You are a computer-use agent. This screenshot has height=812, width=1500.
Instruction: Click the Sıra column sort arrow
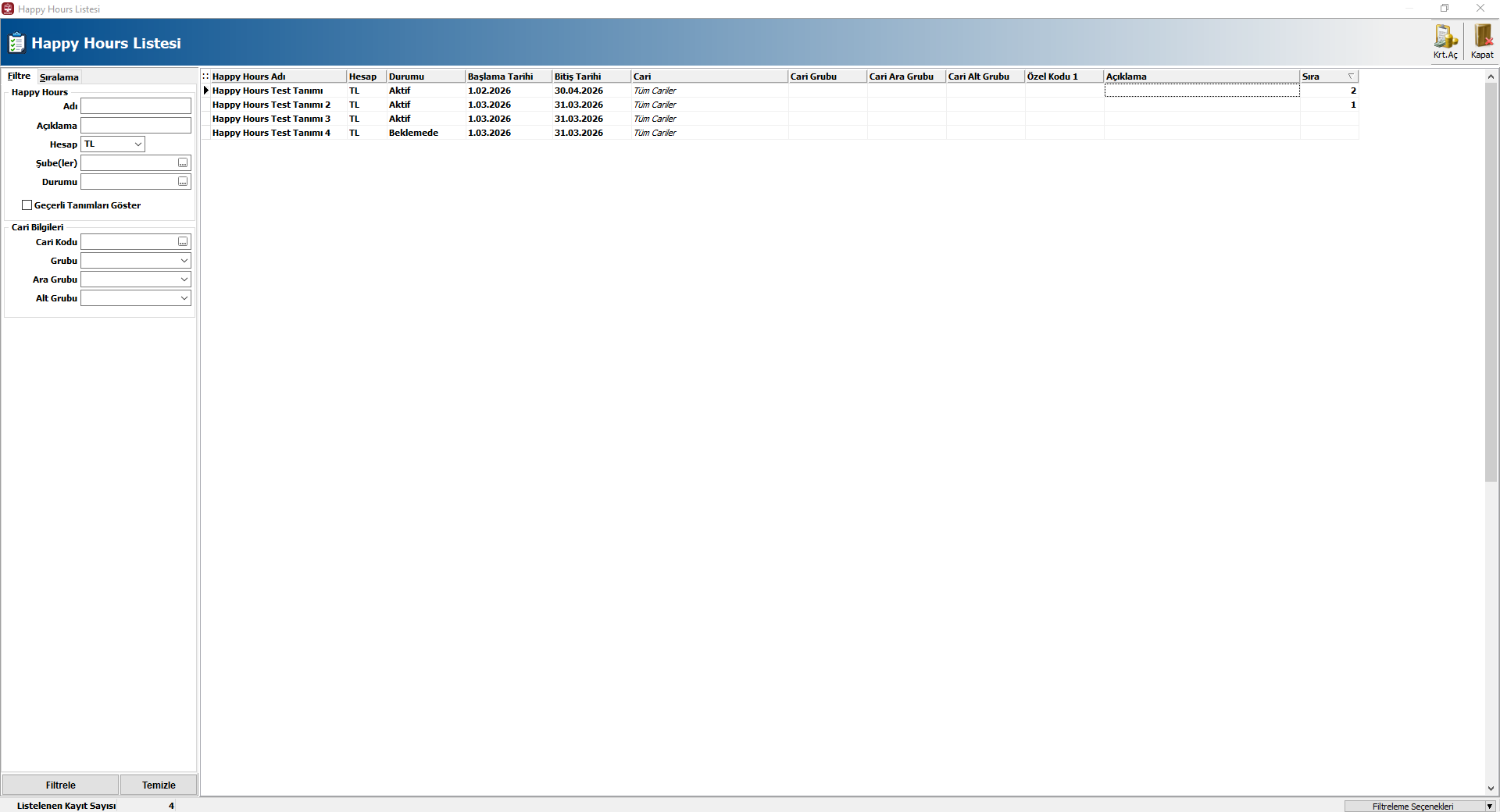(x=1351, y=77)
